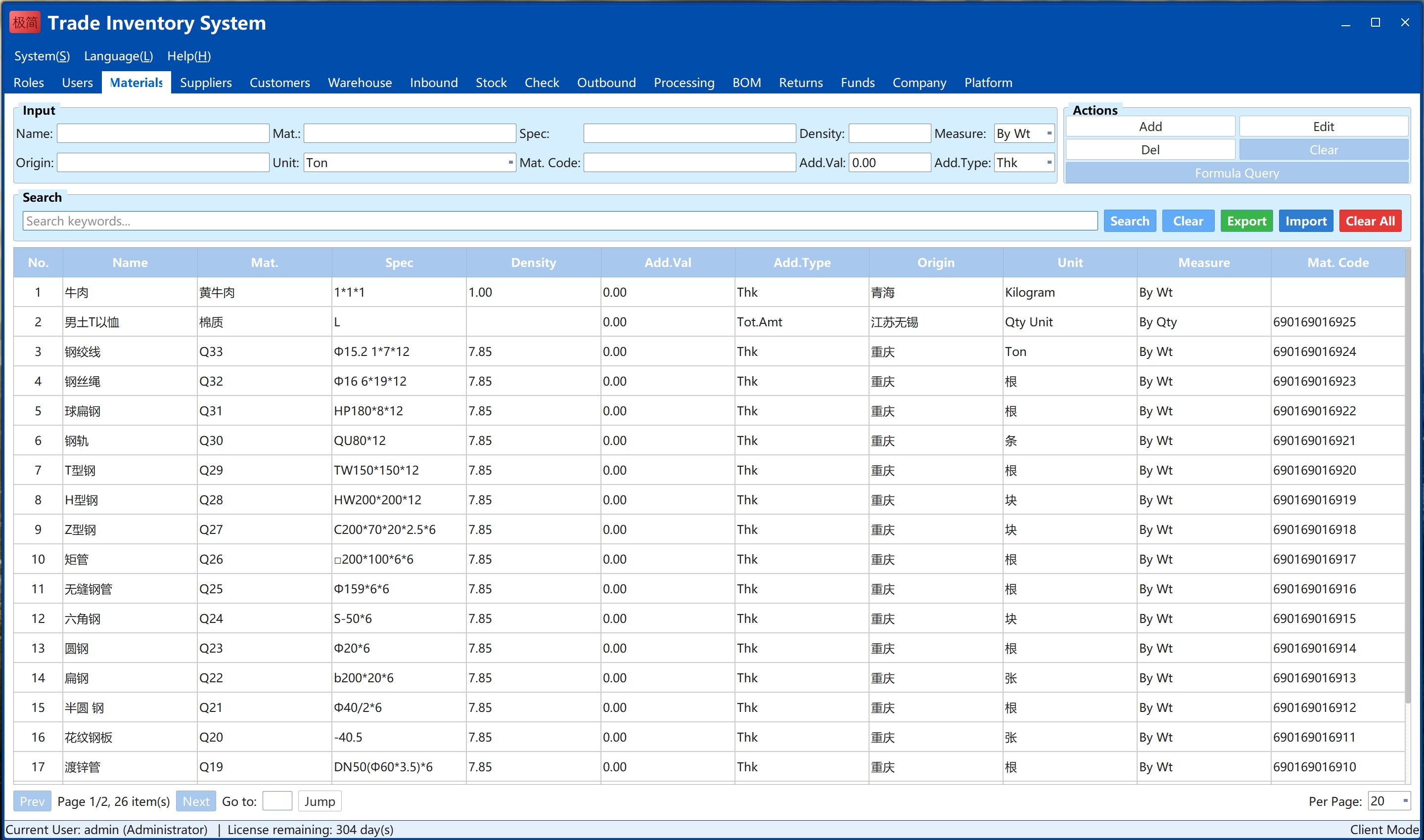Screen dimensions: 1424x840
Task: Focus the Search keywords field
Action: (x=560, y=221)
